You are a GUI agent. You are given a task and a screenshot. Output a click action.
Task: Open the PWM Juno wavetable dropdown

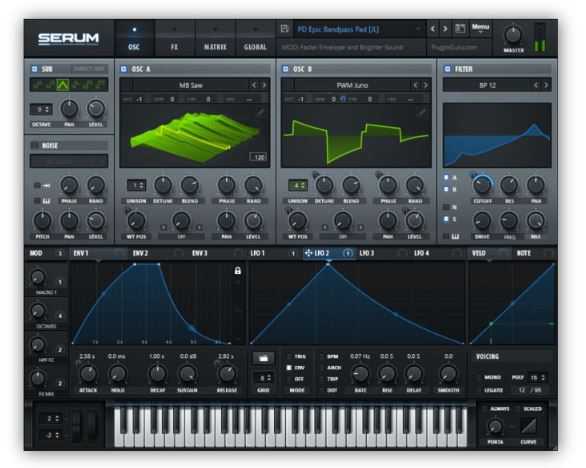(x=352, y=85)
